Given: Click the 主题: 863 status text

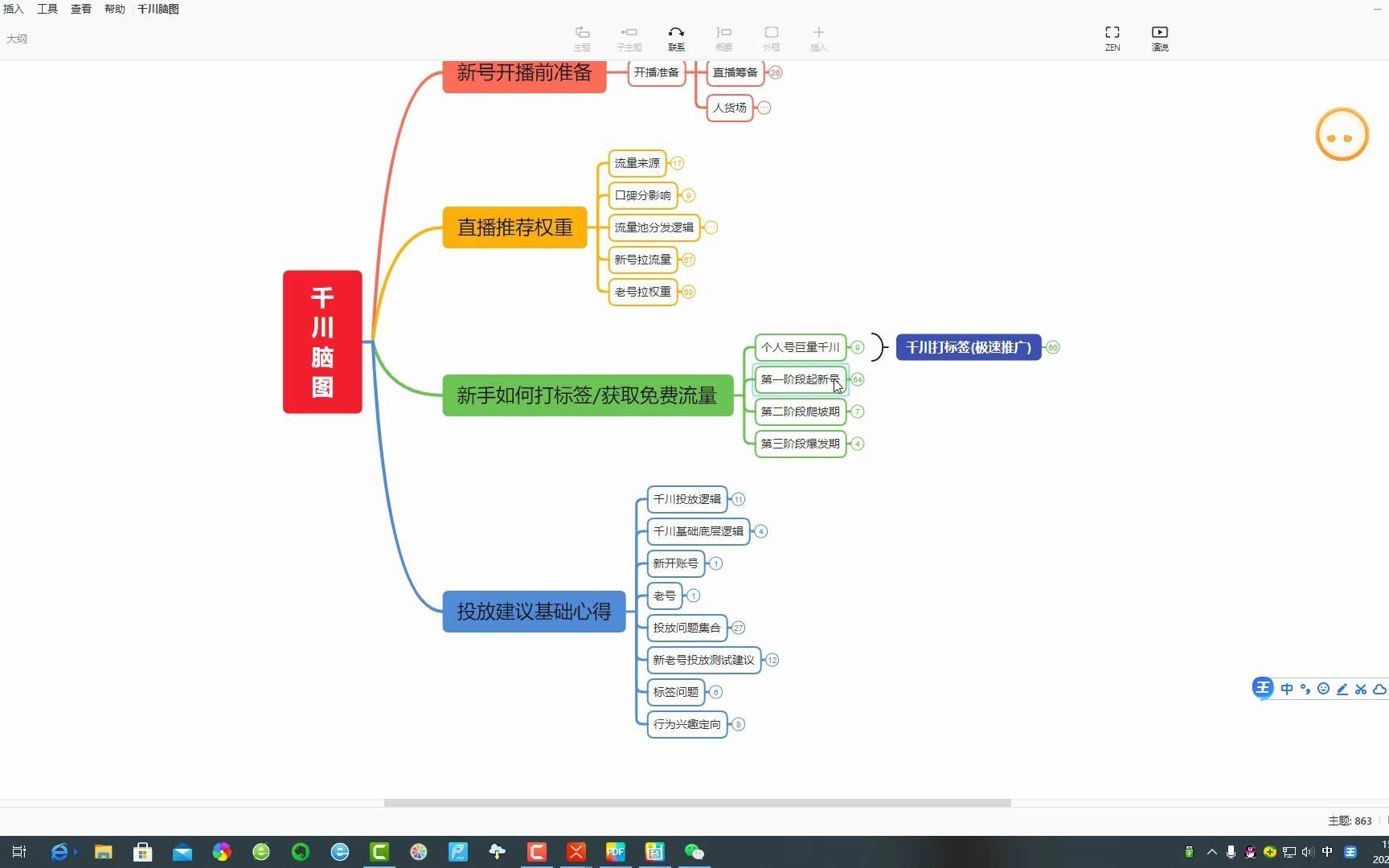Looking at the screenshot, I should (1350, 821).
